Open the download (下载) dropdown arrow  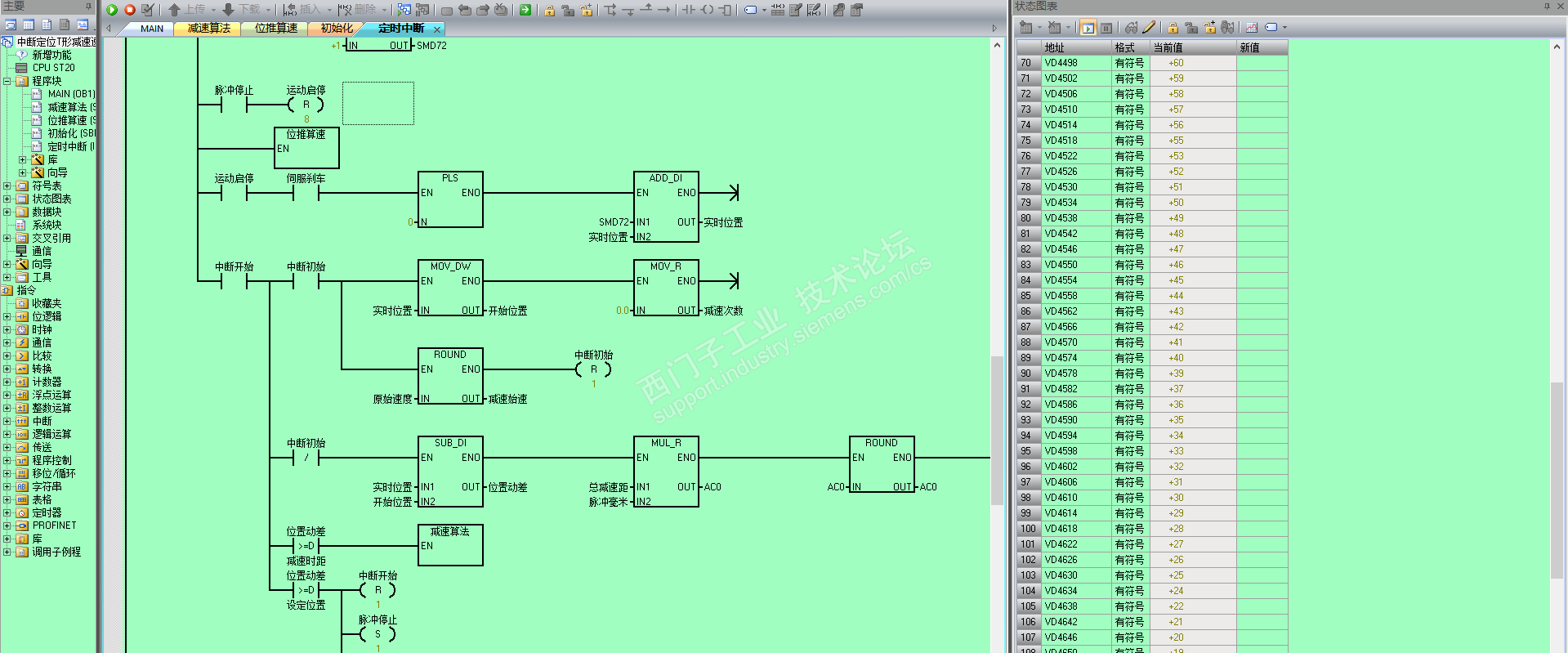click(268, 10)
